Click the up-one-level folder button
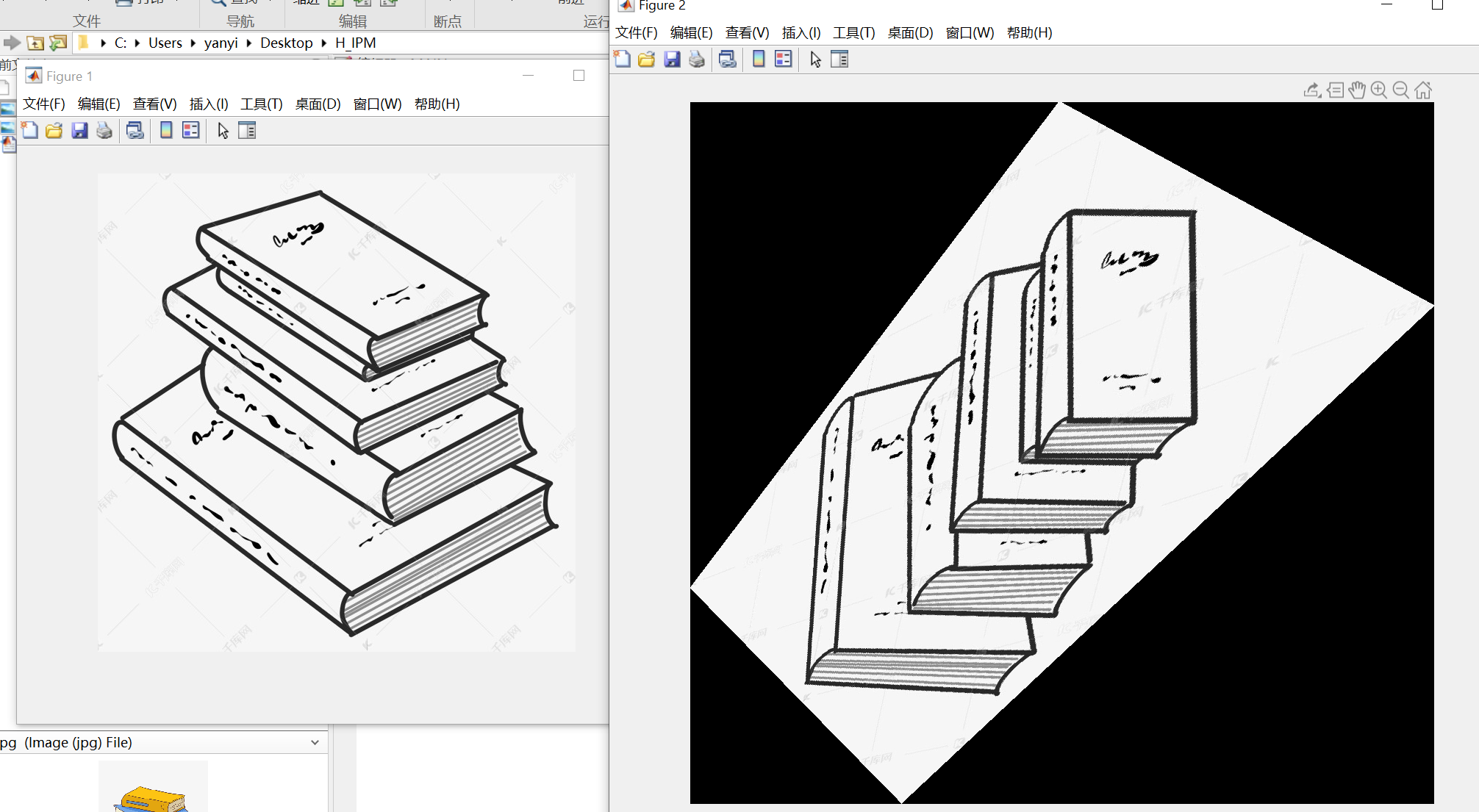 click(35, 43)
